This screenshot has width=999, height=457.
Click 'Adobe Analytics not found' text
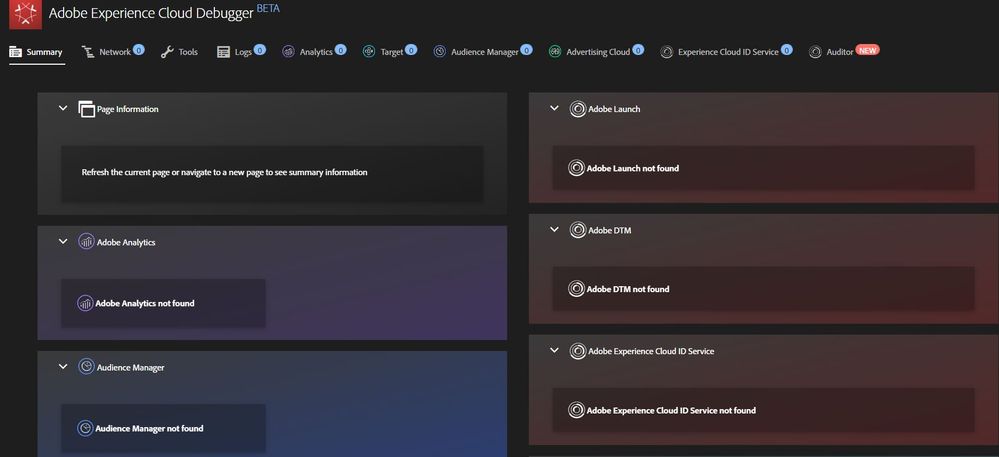[145, 303]
